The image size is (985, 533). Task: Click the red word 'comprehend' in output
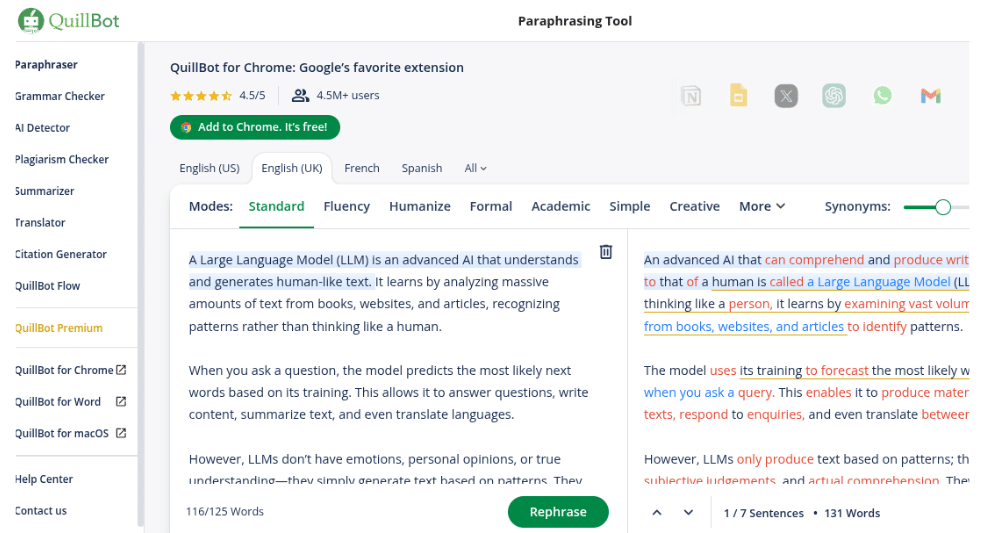[x=826, y=260]
